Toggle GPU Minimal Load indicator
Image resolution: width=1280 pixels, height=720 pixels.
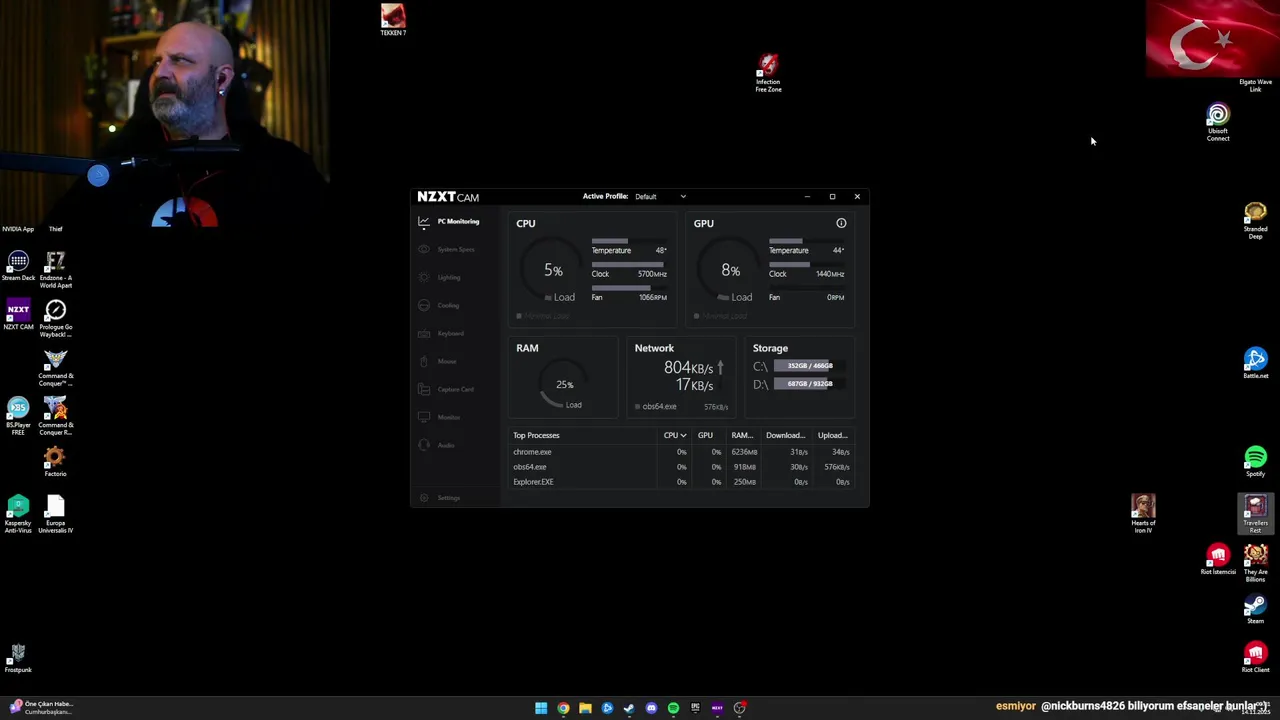pos(721,316)
